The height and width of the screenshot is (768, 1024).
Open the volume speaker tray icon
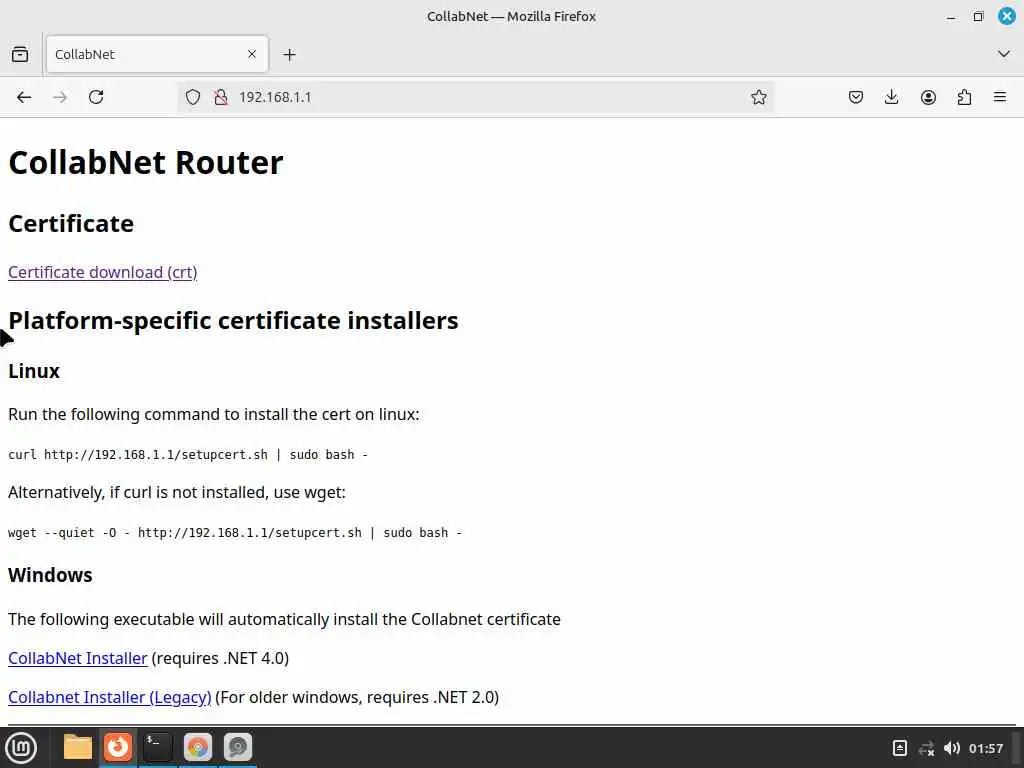tap(952, 748)
